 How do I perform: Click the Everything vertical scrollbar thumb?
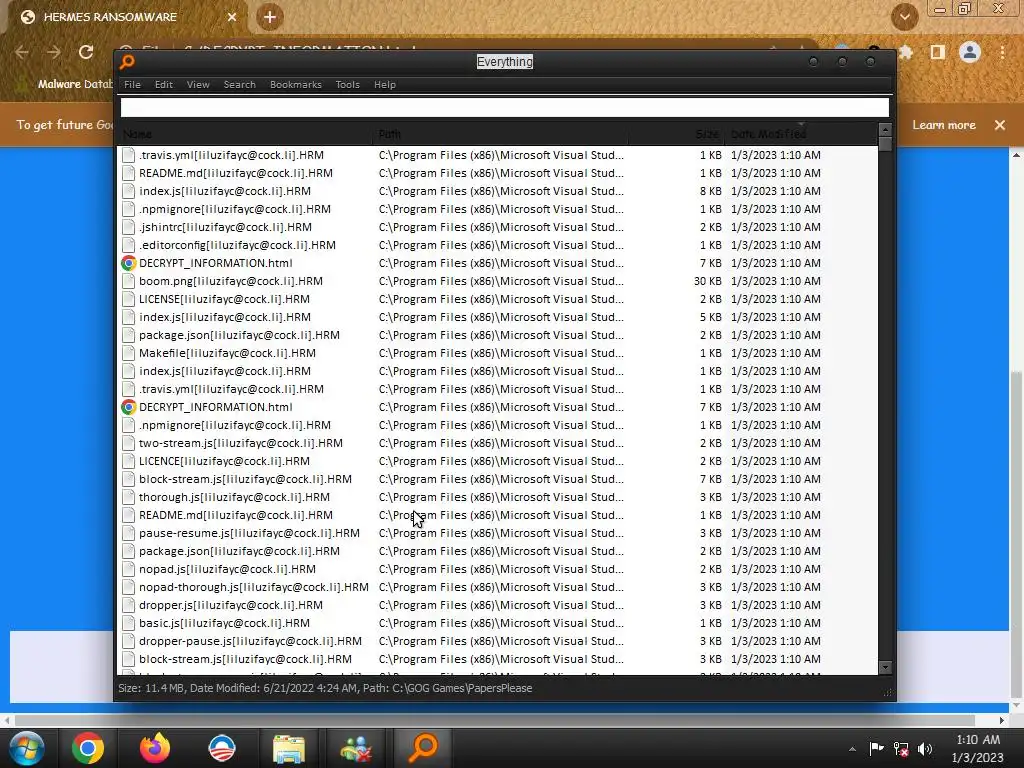[885, 144]
